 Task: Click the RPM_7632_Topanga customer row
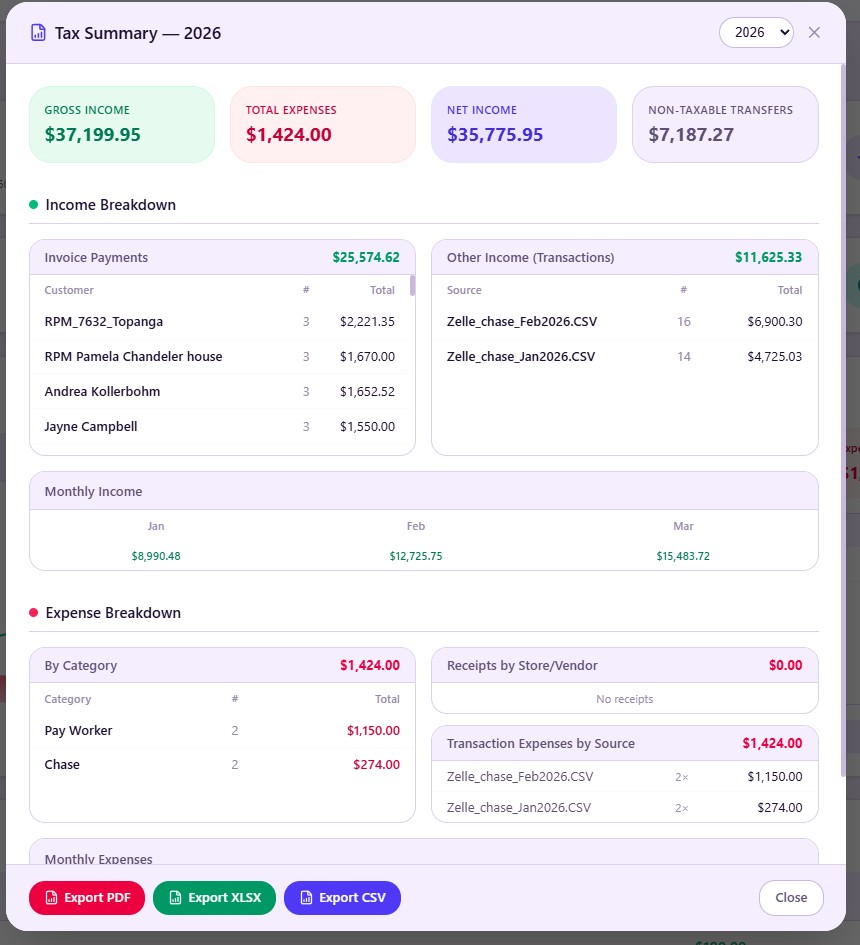click(x=222, y=321)
